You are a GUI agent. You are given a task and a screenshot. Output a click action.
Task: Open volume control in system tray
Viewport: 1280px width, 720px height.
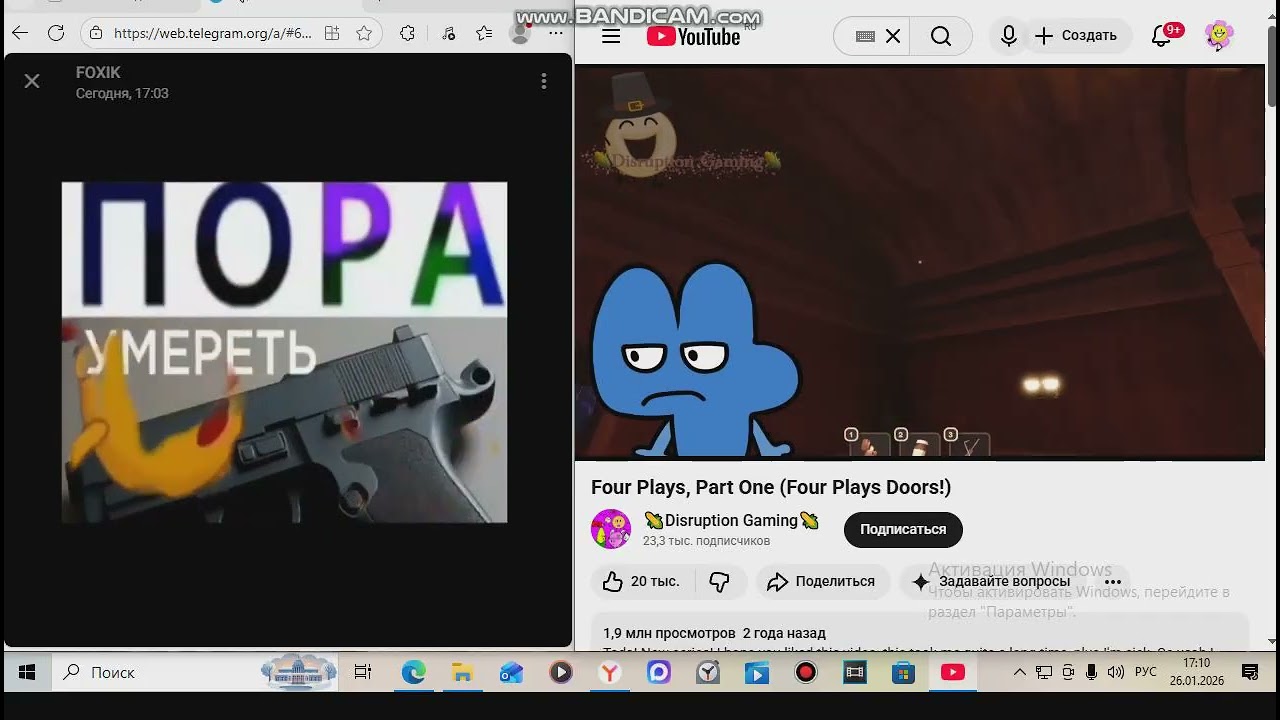point(1116,672)
